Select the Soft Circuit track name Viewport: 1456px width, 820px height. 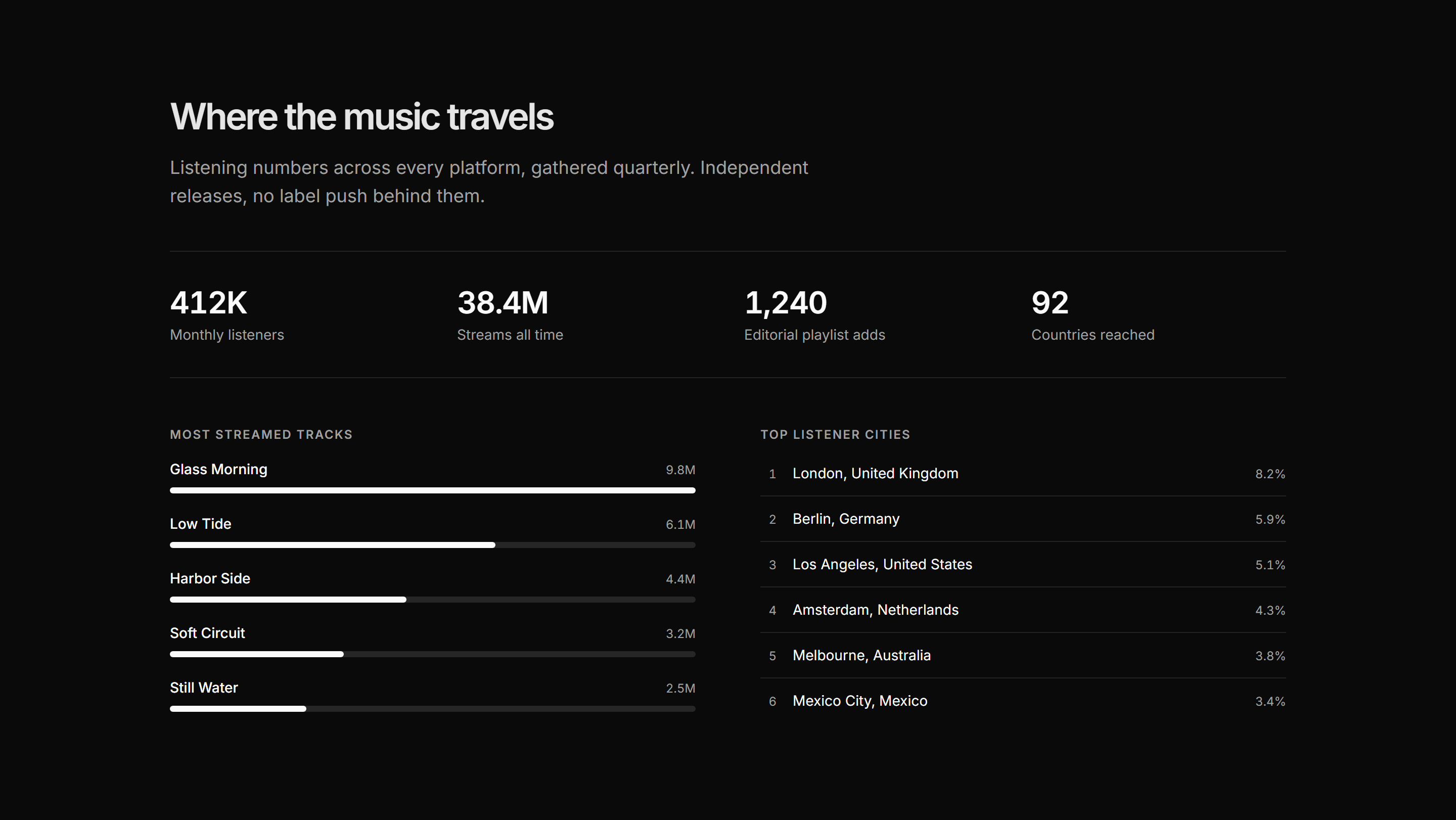207,633
